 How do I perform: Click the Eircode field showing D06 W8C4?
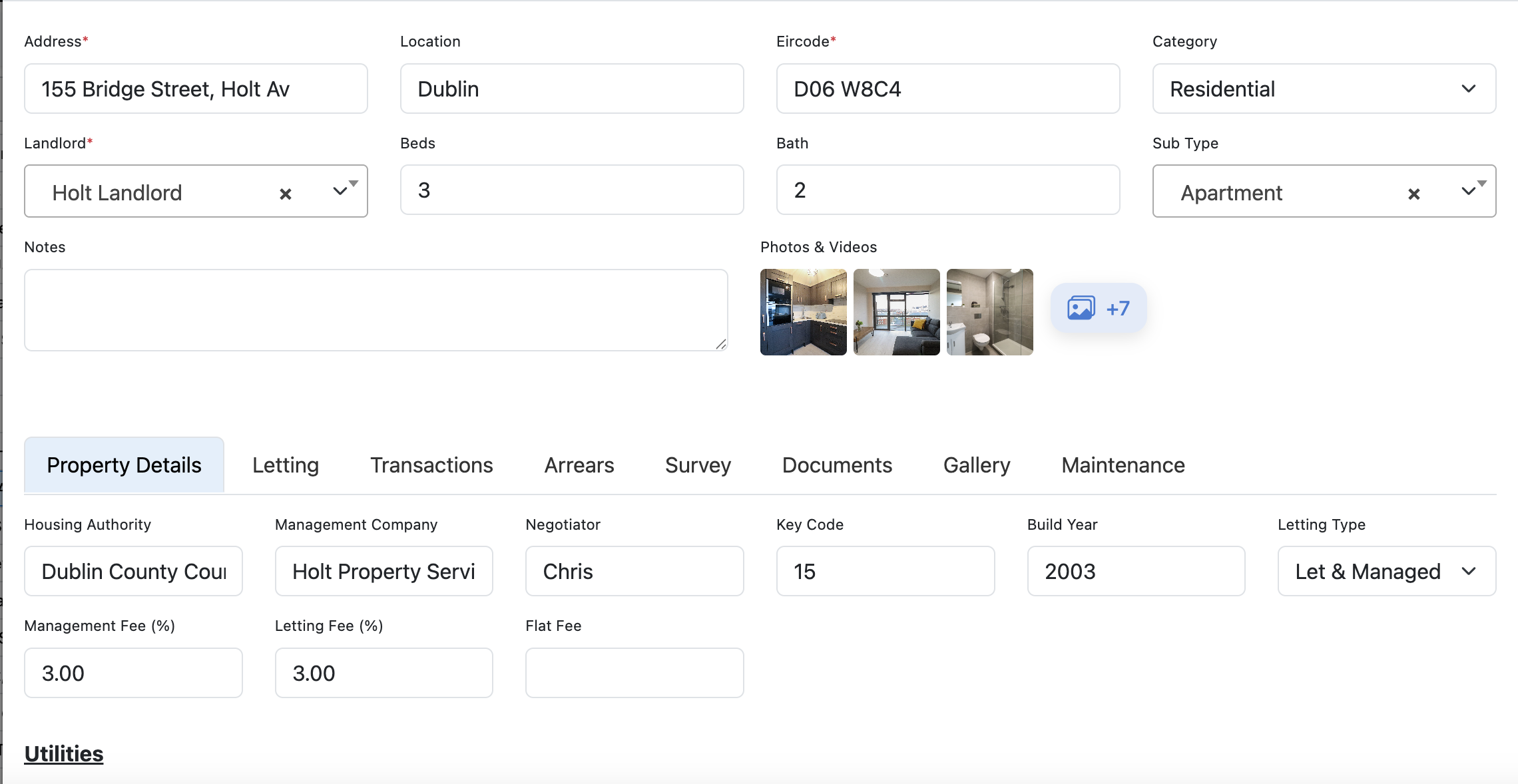[x=947, y=89]
